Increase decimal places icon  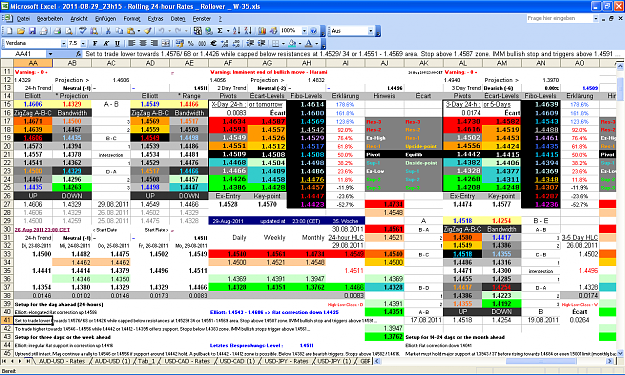(x=224, y=43)
